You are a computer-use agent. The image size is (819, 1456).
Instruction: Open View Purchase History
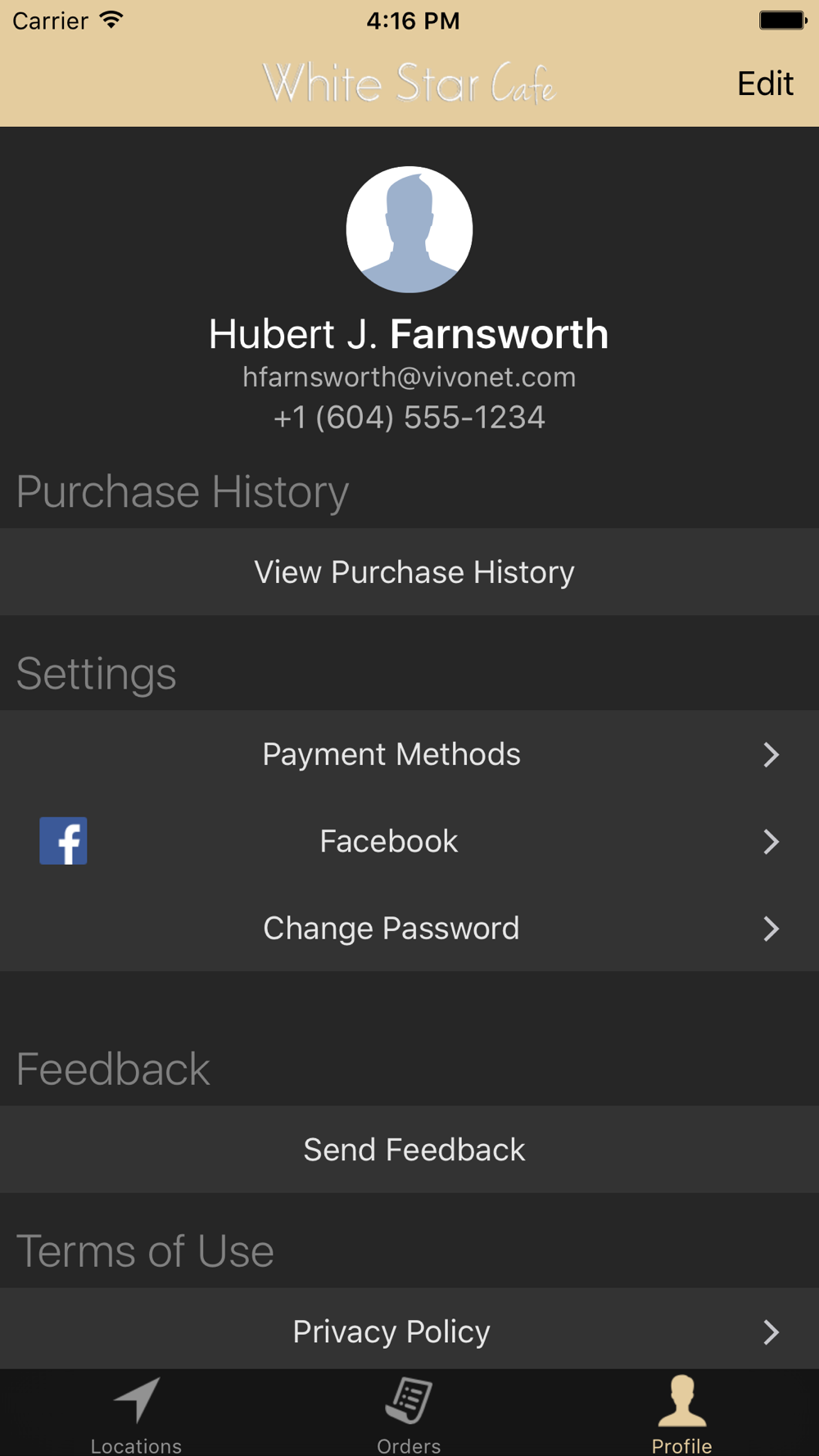click(409, 572)
